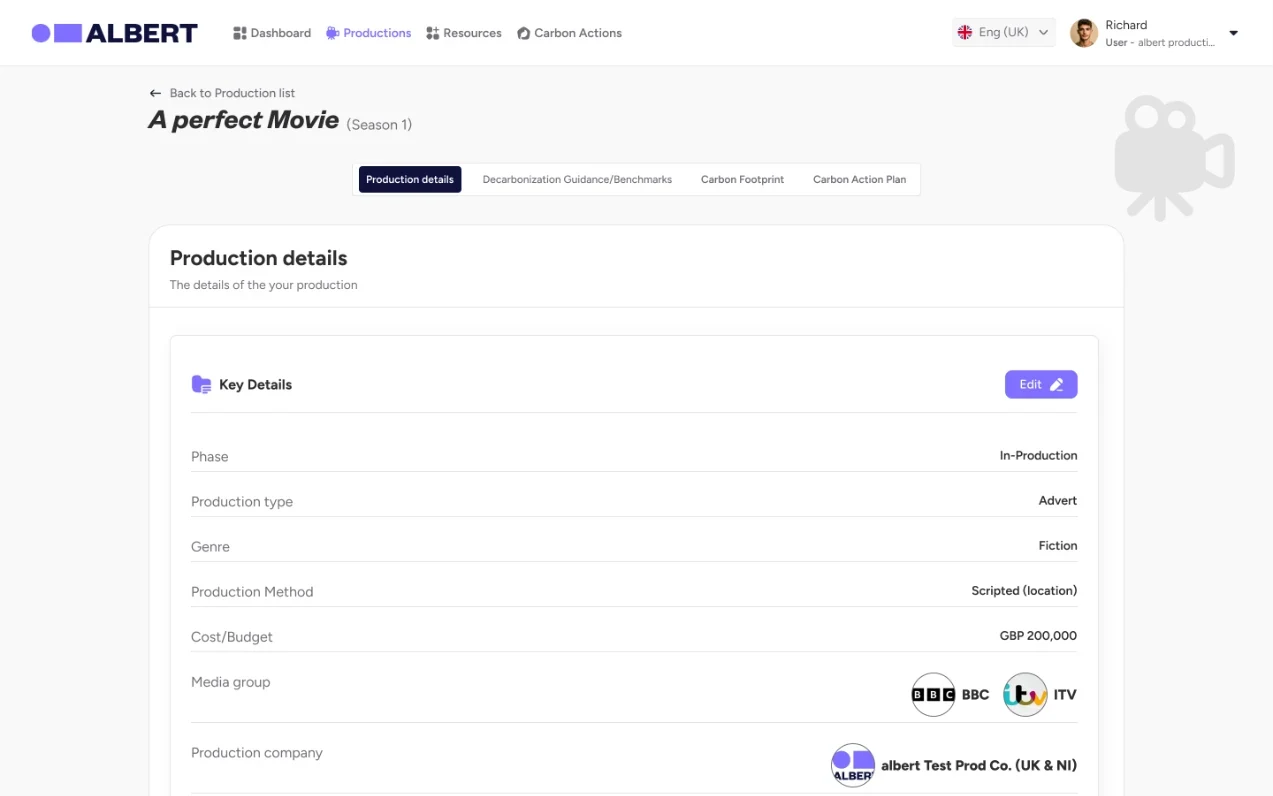The image size is (1273, 796).
Task: Click Richard's profile avatar
Action: pos(1084,33)
